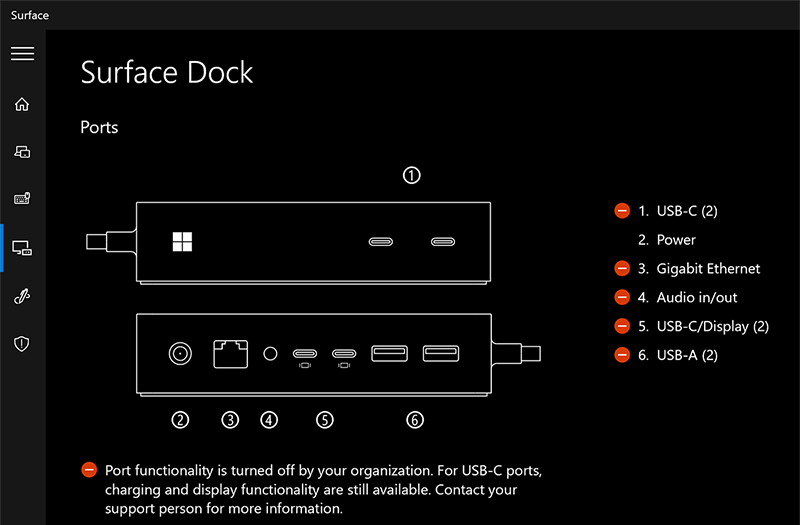Open the devices sidebar icon below Home
Screen dimensions: 800x525
coord(22,152)
